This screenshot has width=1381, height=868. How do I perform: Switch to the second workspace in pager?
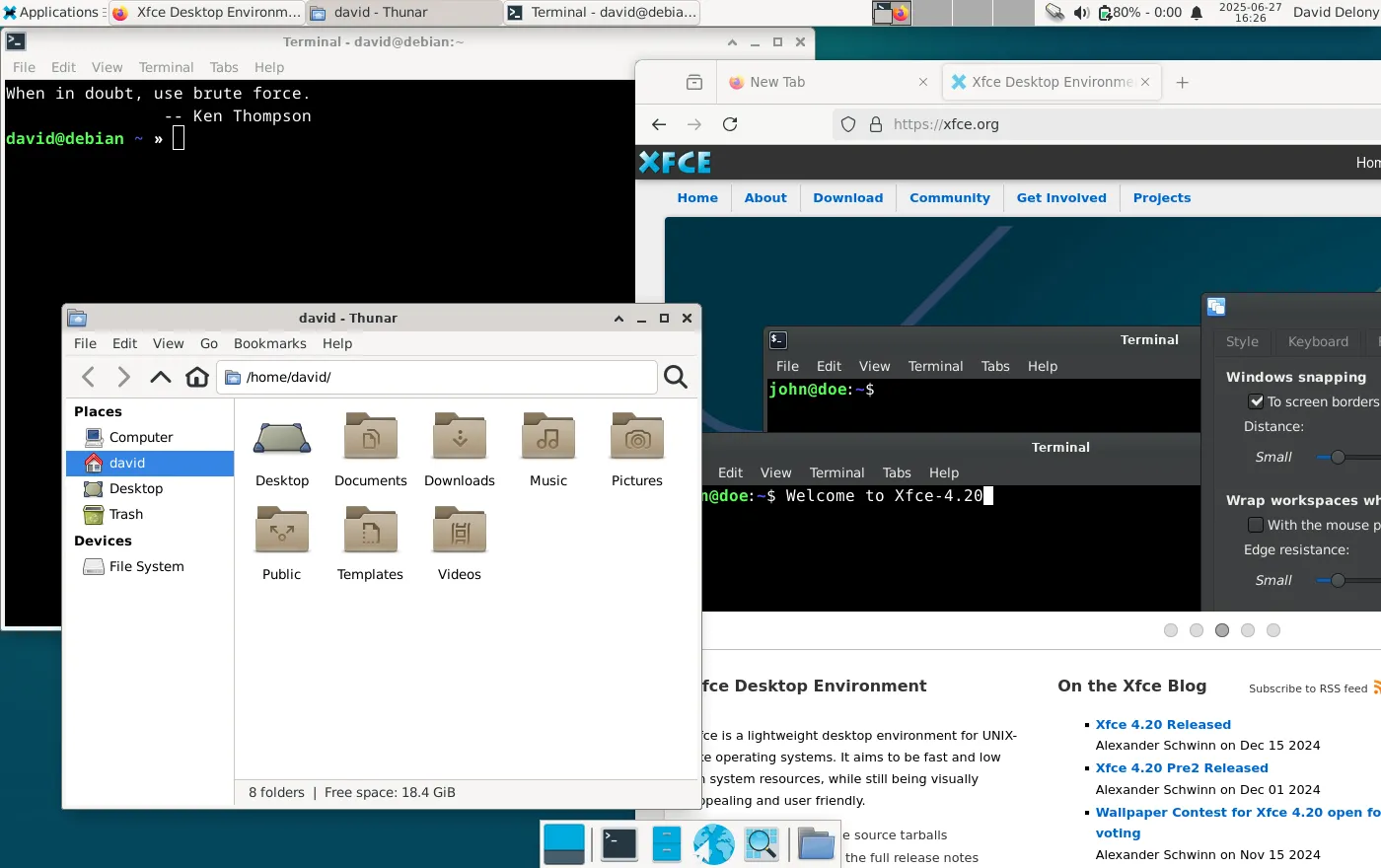932,13
